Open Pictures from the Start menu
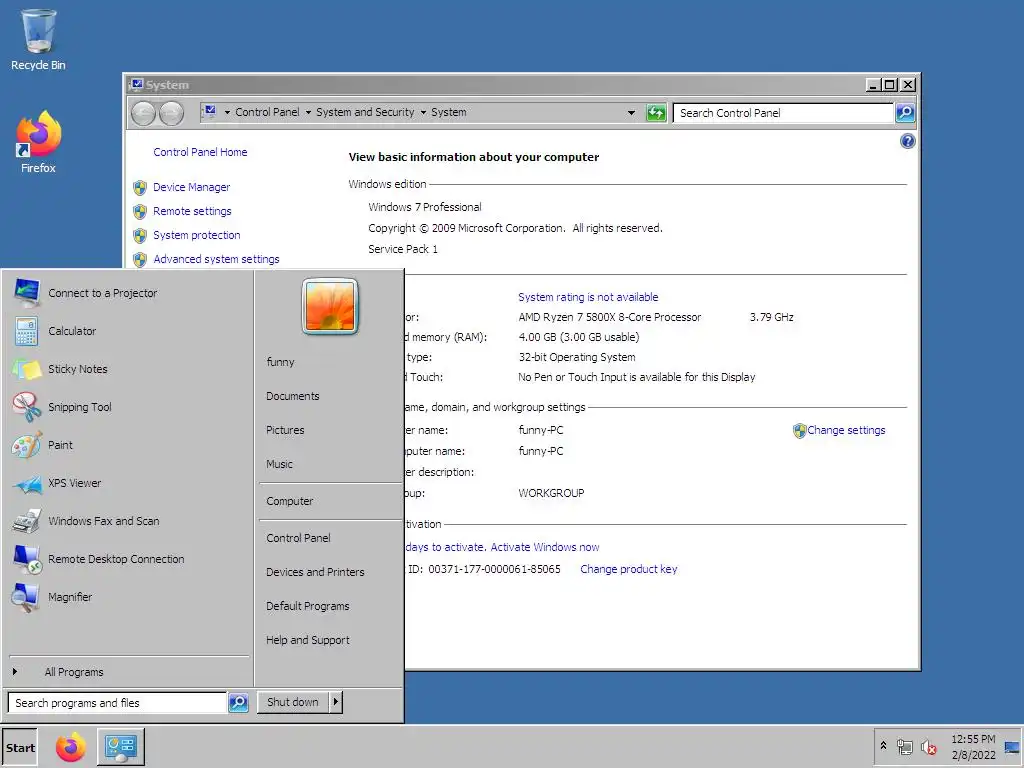 tap(285, 430)
